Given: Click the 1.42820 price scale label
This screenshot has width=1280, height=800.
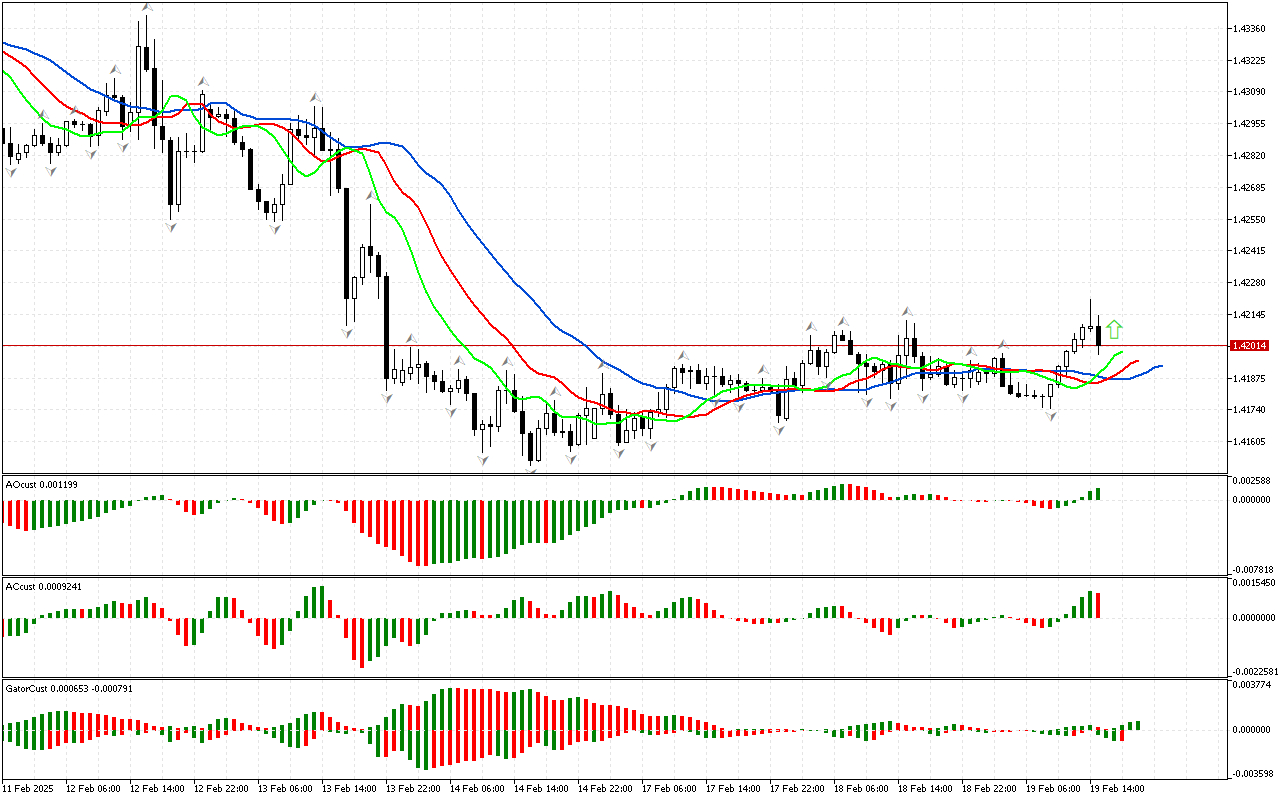Looking at the screenshot, I should click(x=1251, y=156).
